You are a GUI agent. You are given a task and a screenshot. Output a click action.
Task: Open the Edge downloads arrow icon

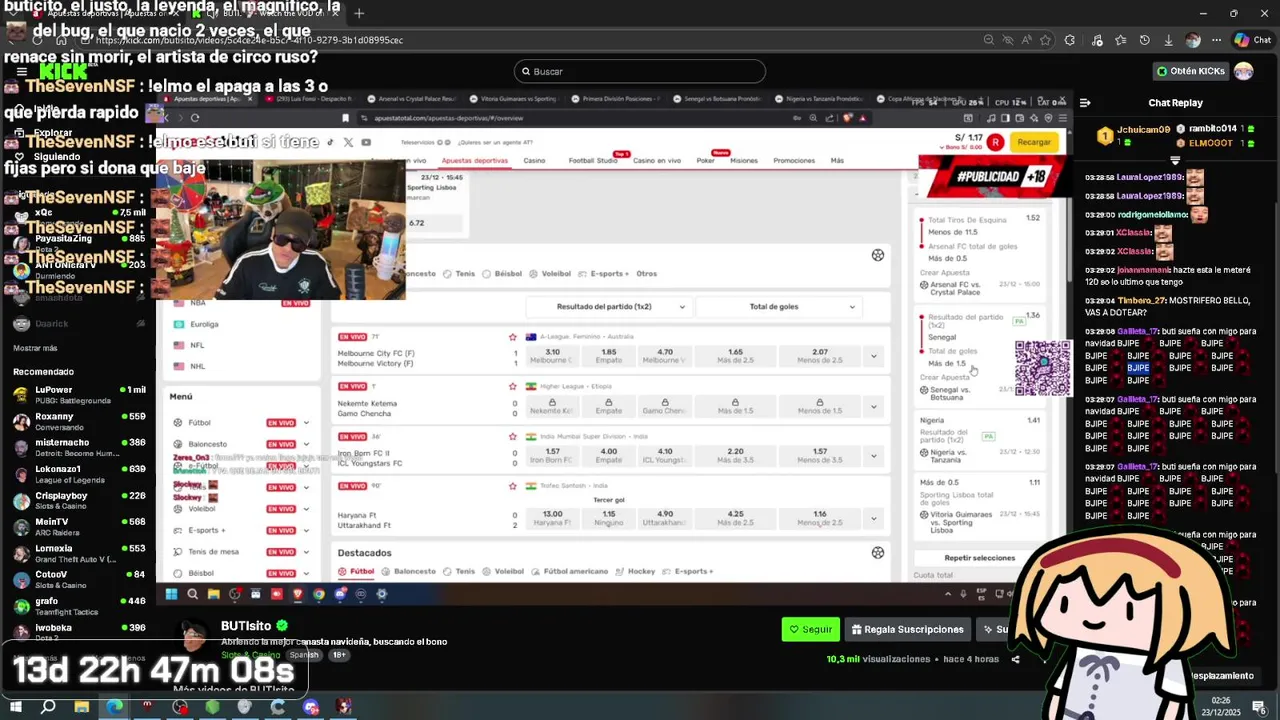click(x=1168, y=40)
